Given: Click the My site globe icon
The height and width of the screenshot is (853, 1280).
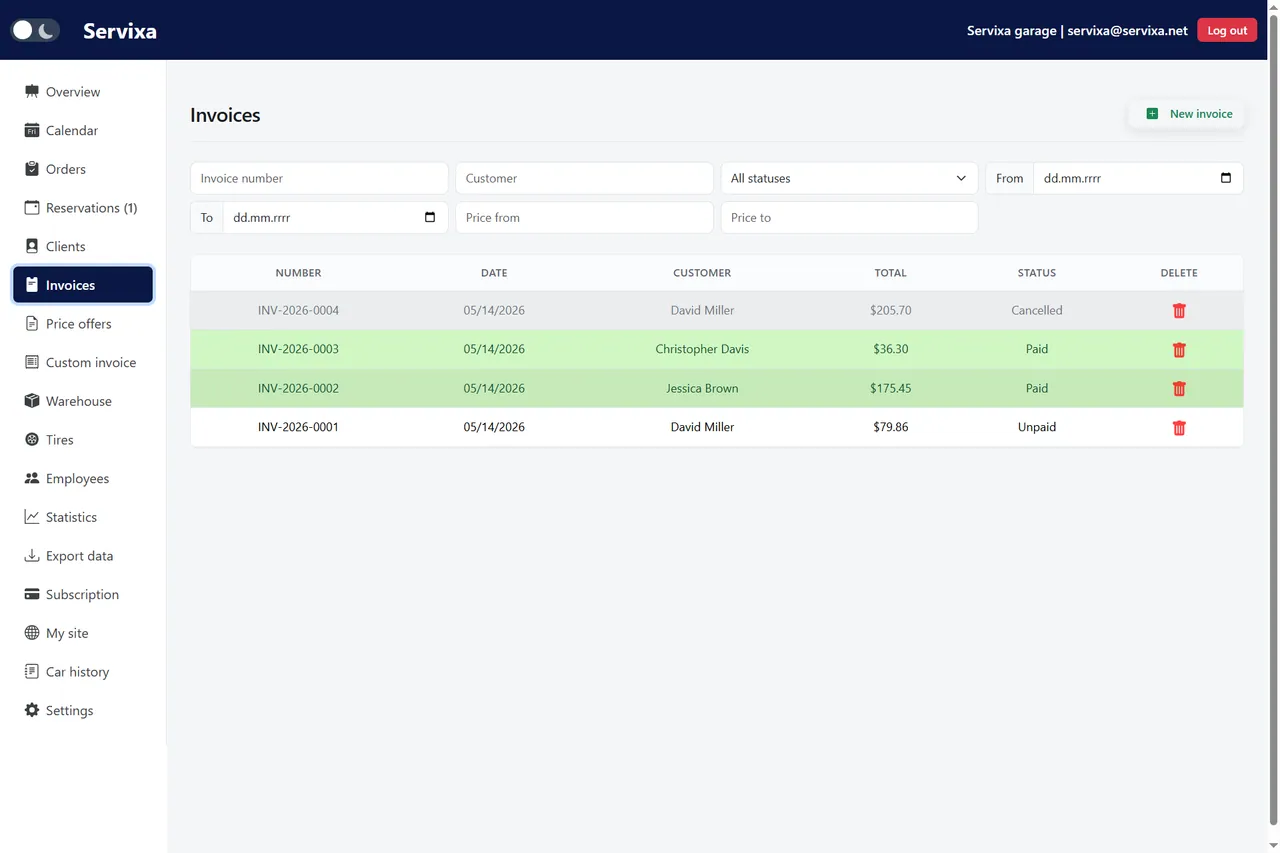Looking at the screenshot, I should pyautogui.click(x=32, y=633).
